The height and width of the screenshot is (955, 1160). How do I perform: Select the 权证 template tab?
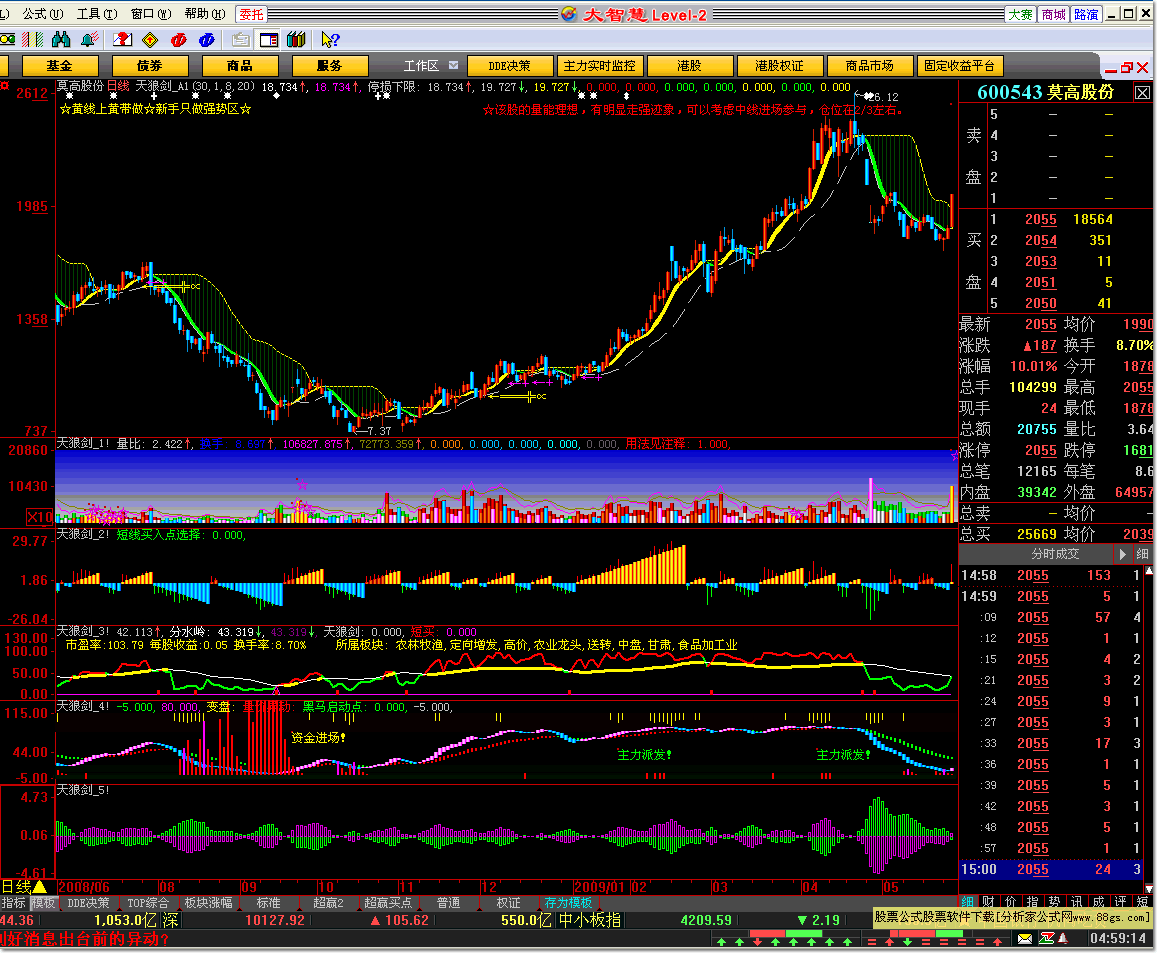pos(508,902)
